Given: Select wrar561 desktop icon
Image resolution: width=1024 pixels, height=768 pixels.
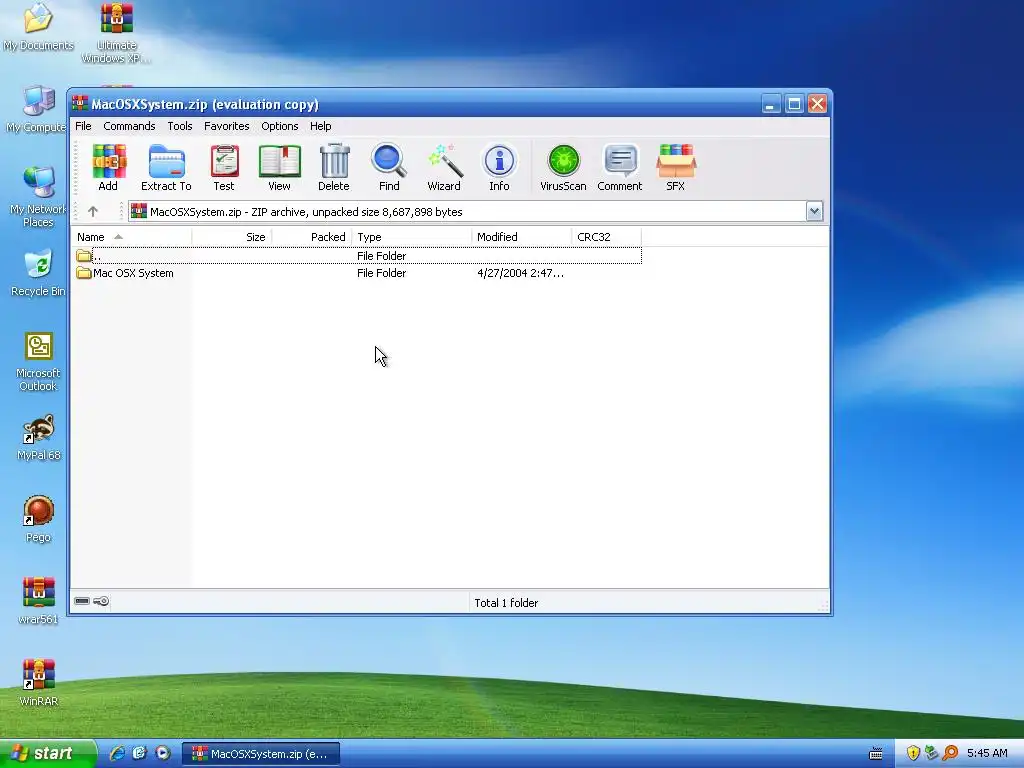Looking at the screenshot, I should [38, 601].
